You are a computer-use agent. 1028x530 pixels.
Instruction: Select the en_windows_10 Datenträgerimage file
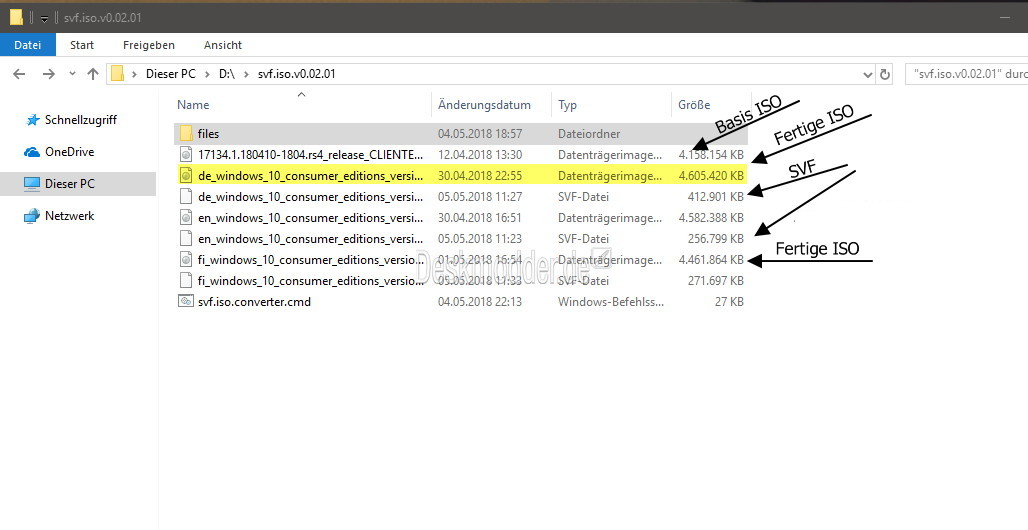click(461, 218)
